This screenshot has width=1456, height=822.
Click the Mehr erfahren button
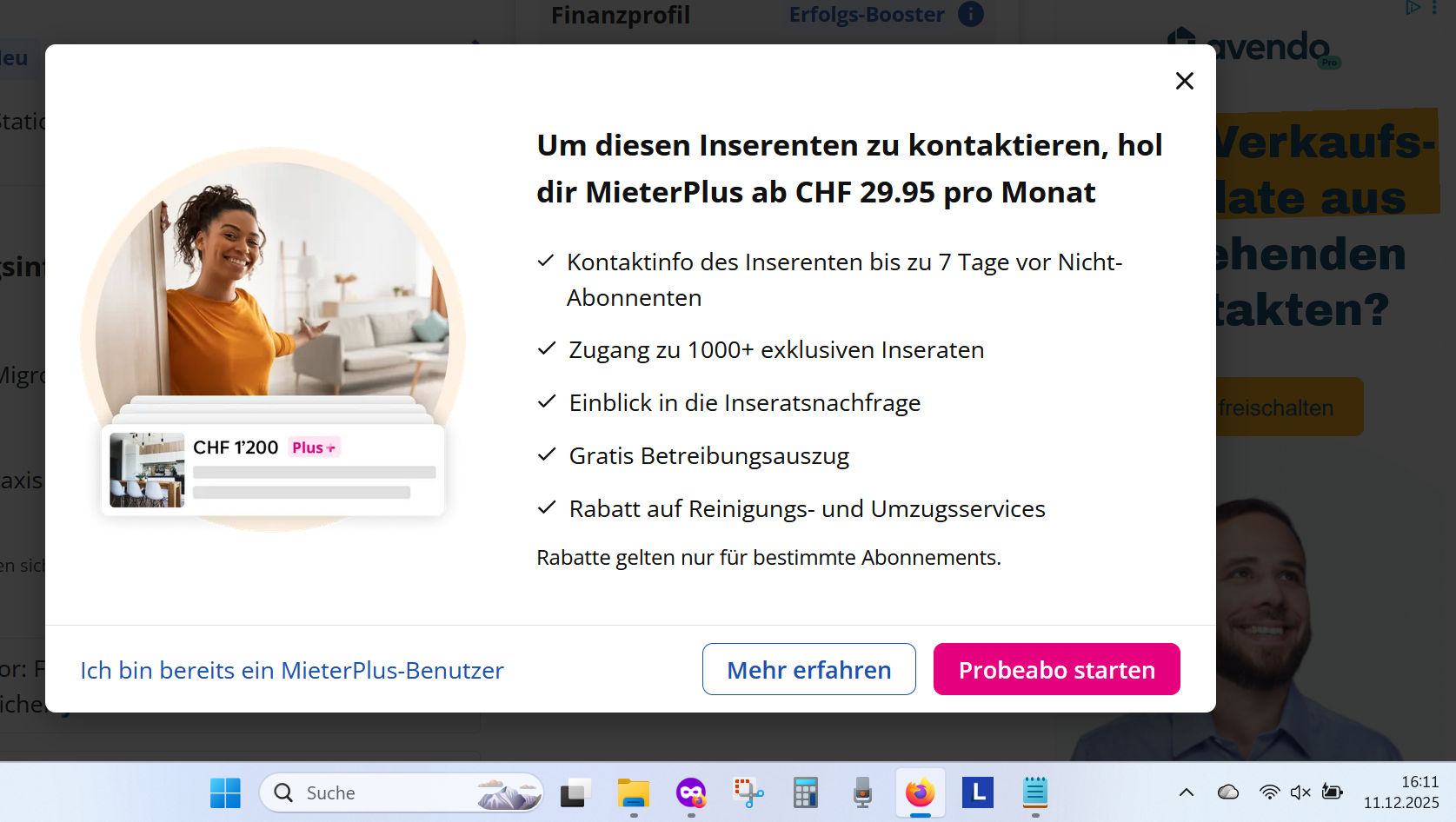point(809,669)
